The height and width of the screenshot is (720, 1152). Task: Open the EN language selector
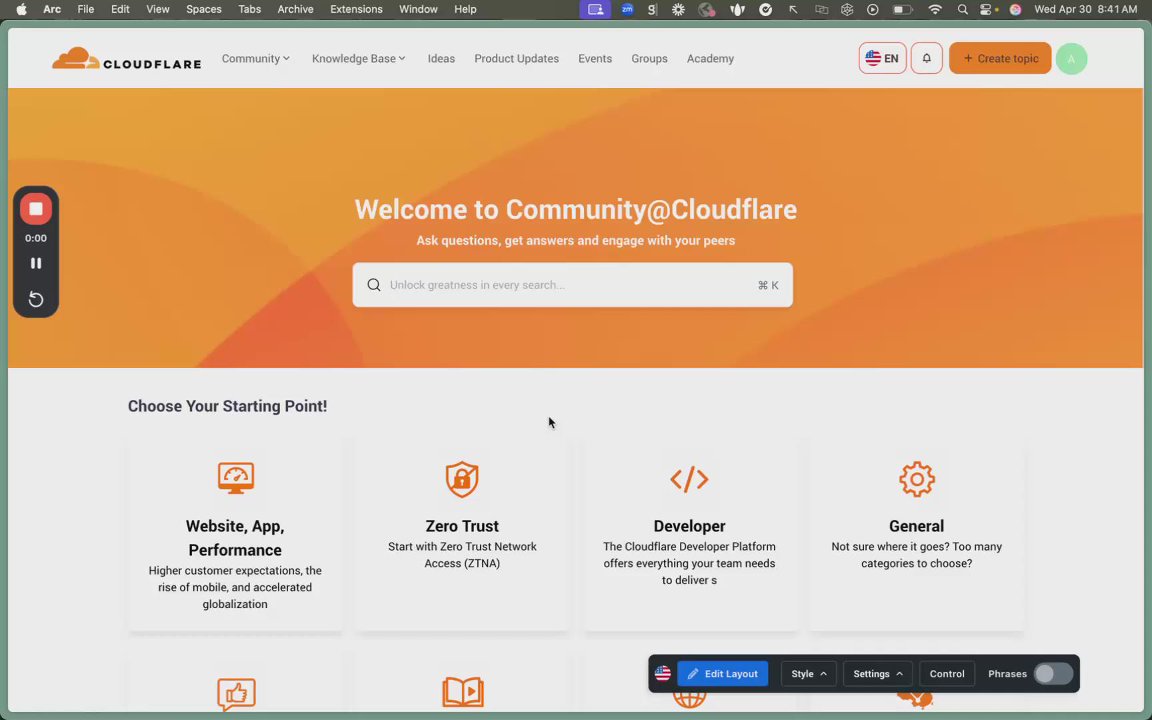coord(882,59)
